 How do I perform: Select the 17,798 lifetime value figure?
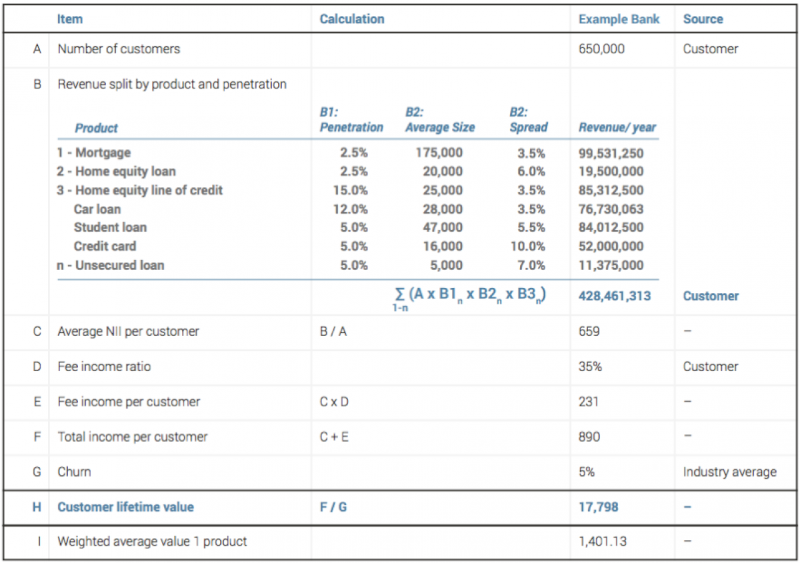598,507
